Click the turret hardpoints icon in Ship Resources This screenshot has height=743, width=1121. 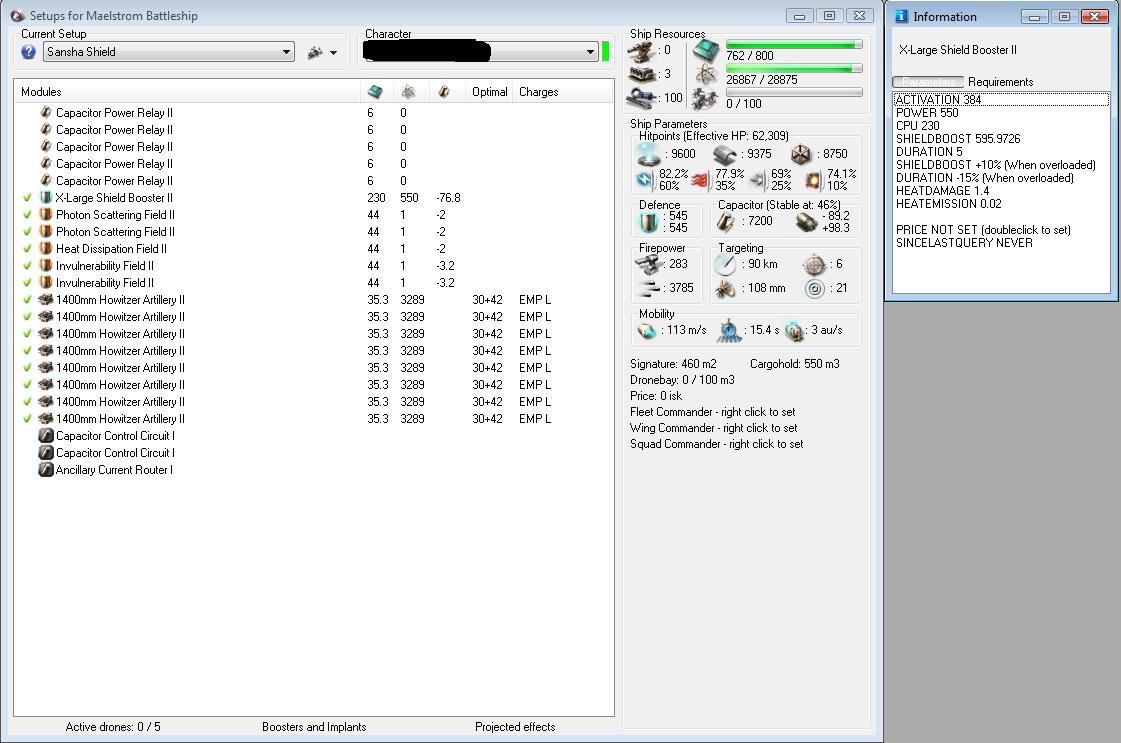pyautogui.click(x=641, y=50)
